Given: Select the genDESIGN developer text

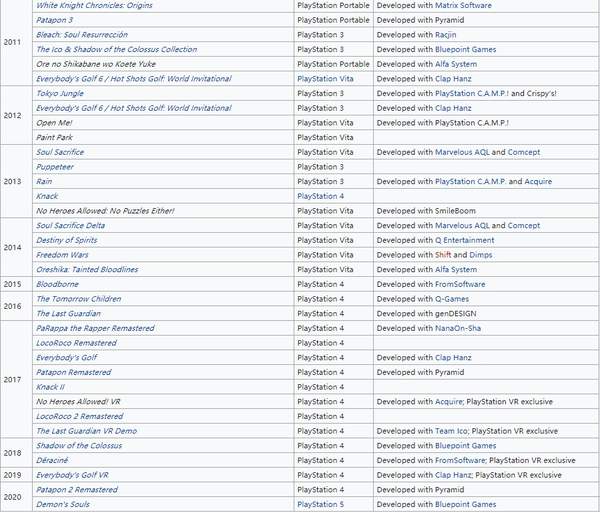Looking at the screenshot, I should [456, 313].
